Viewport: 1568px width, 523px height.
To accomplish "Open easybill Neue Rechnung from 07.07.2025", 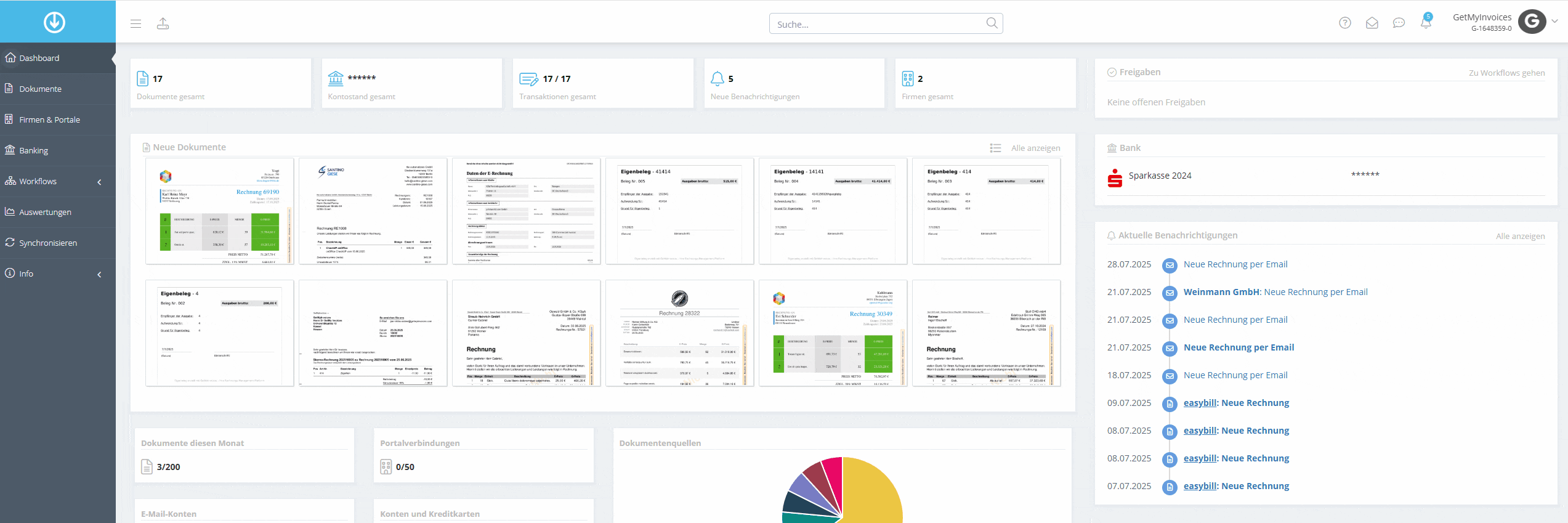I will coord(1236,486).
